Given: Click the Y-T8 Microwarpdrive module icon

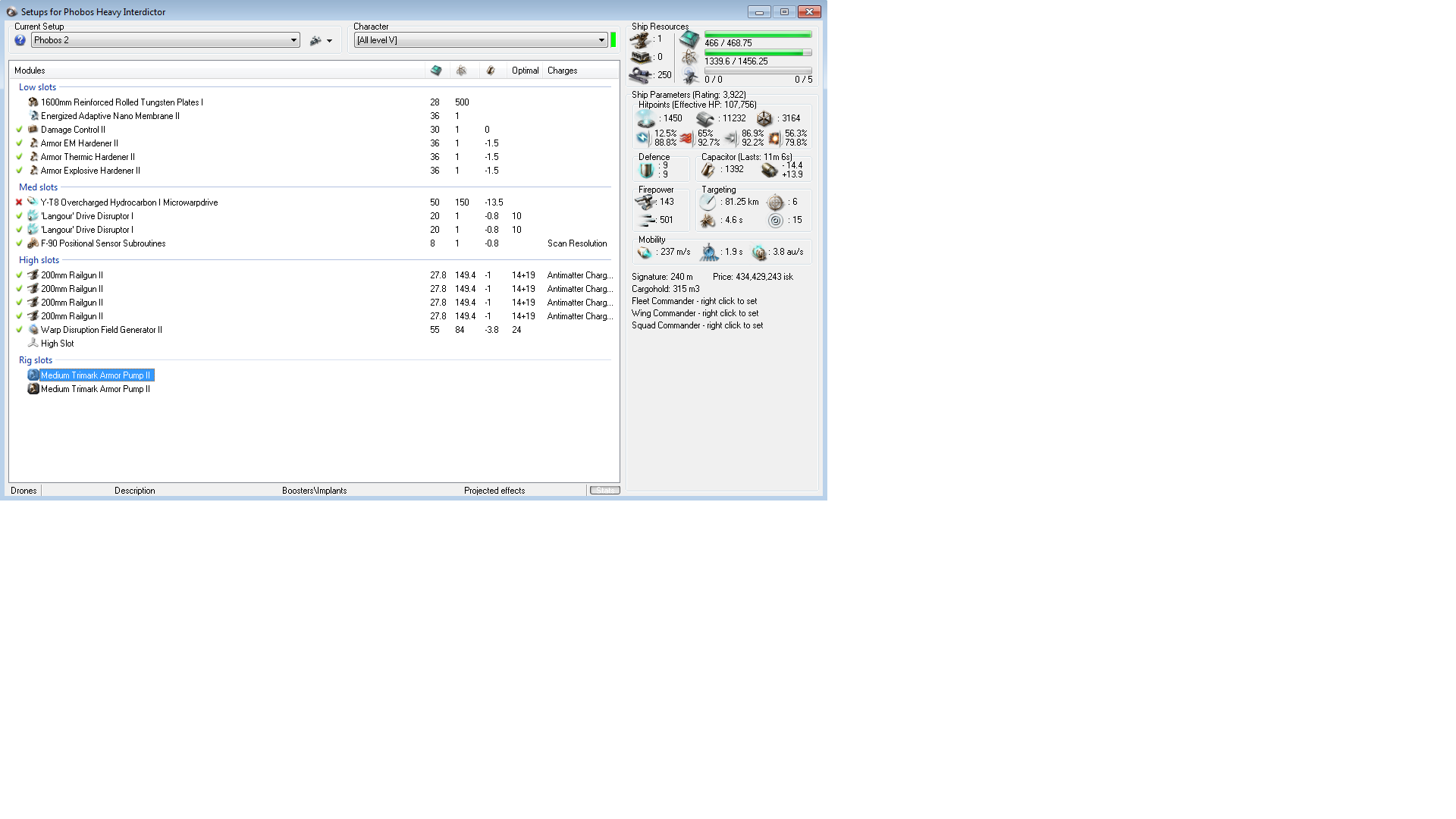Looking at the screenshot, I should point(33,202).
